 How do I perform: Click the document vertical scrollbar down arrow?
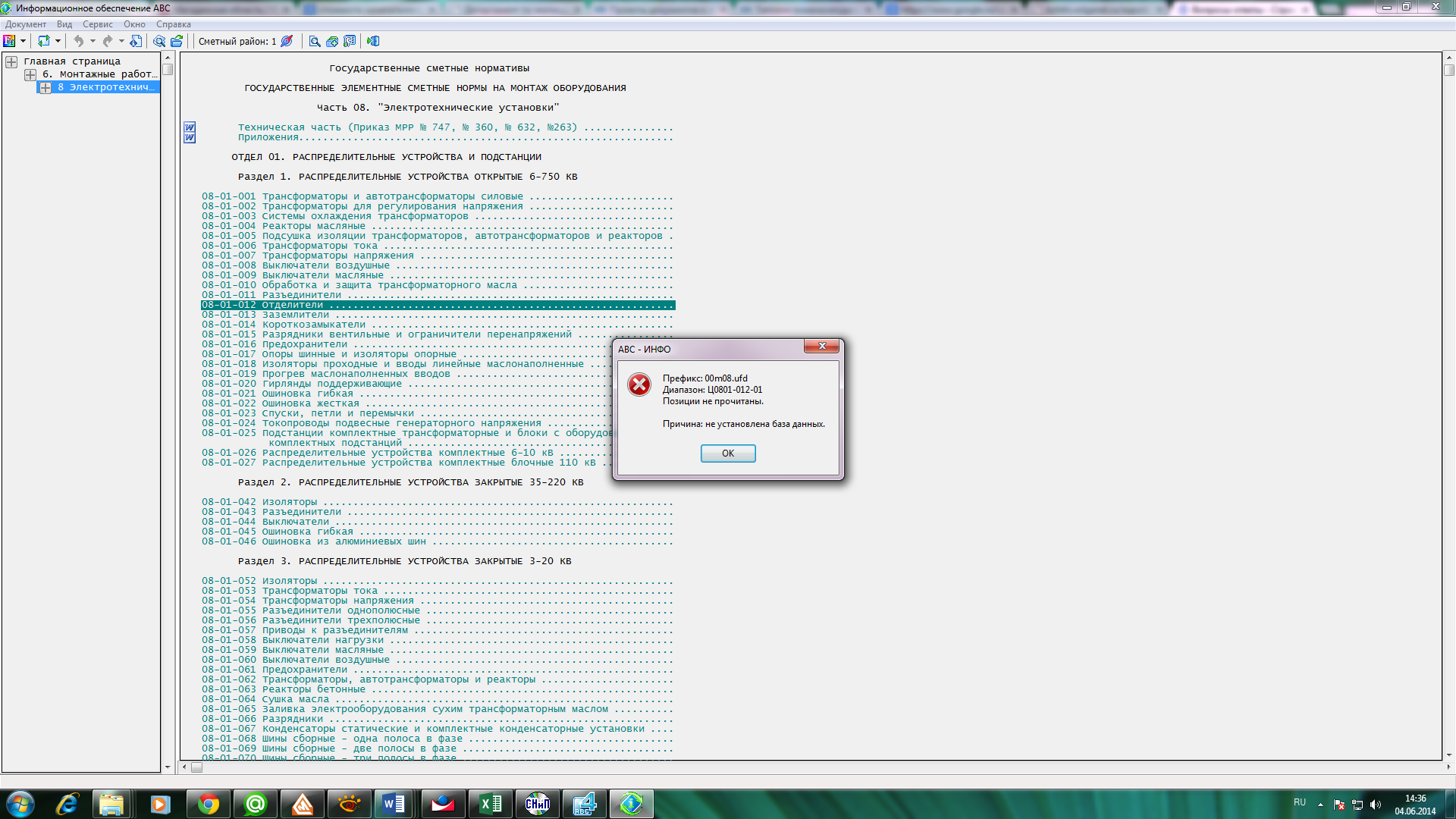(1449, 755)
